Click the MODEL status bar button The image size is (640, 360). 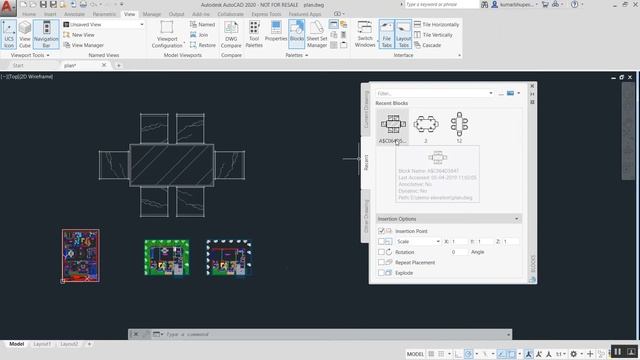[415, 354]
